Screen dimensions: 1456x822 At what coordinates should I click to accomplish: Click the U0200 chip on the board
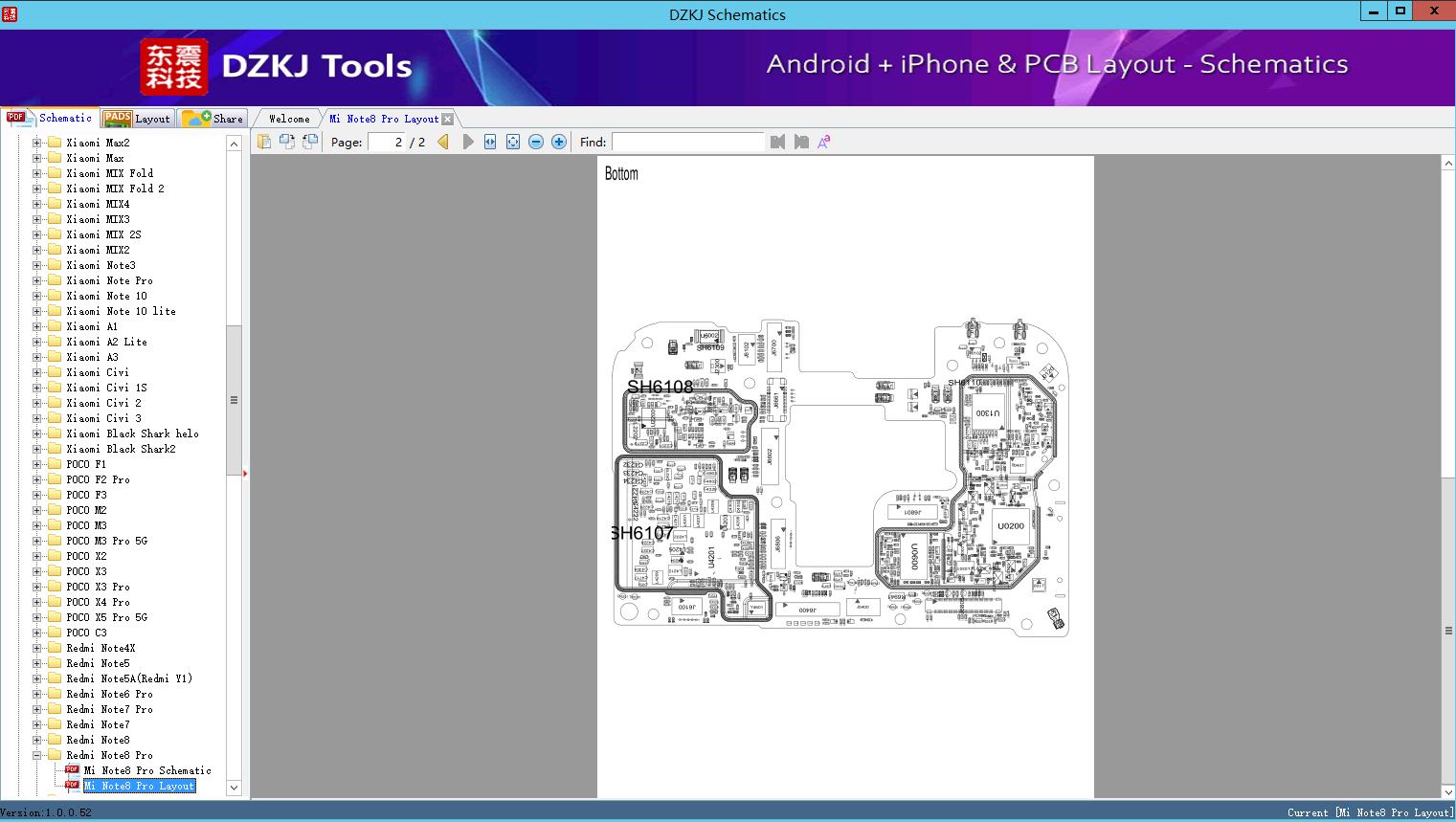click(x=1011, y=525)
